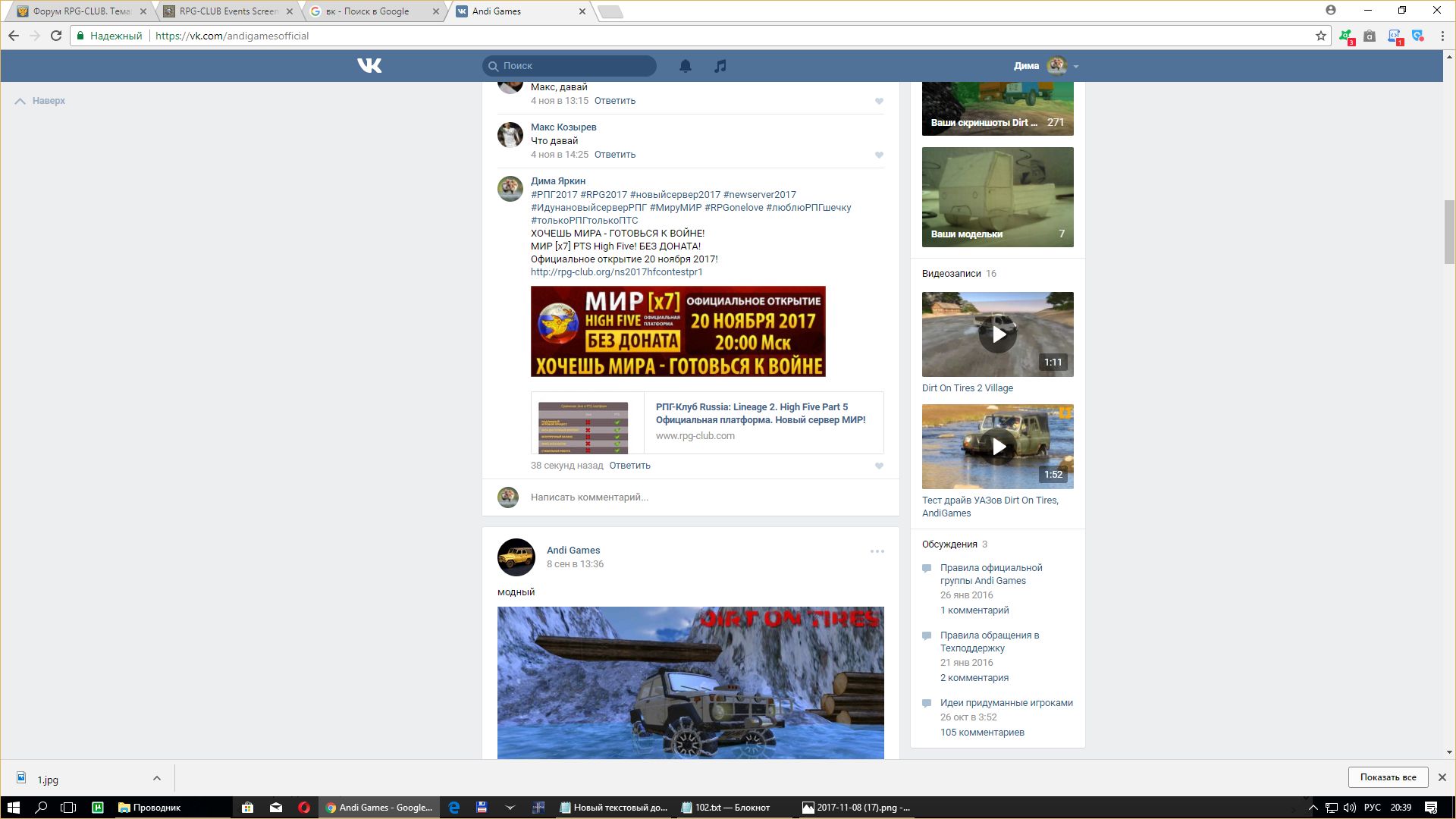Open the music note player icon

pyautogui.click(x=720, y=66)
